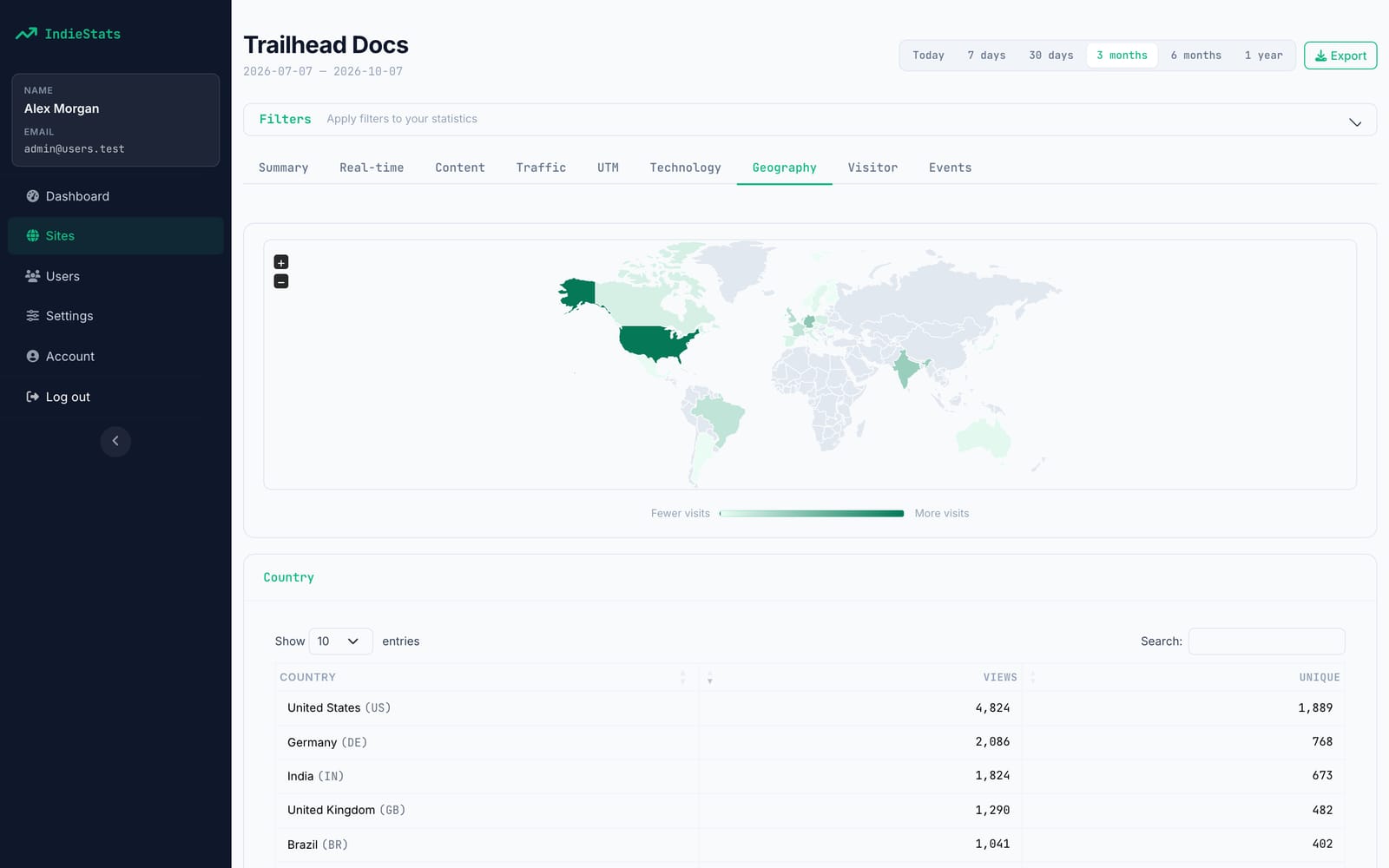Go to the UTM tab
Viewport: 1389px width, 868px height.
[x=608, y=168]
